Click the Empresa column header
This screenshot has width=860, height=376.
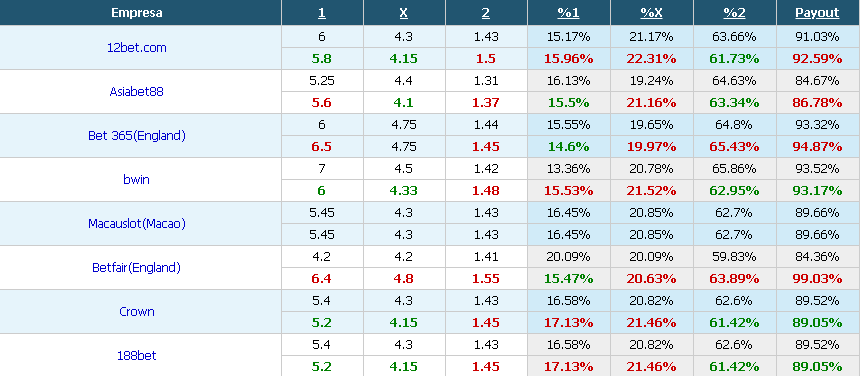coord(137,13)
